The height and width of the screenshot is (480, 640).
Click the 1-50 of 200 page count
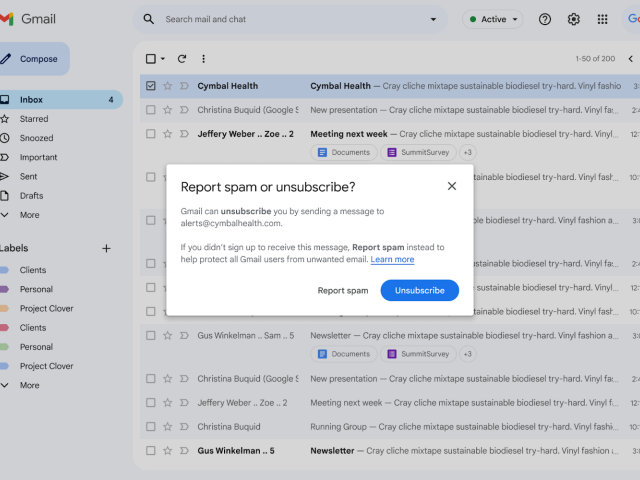point(595,59)
